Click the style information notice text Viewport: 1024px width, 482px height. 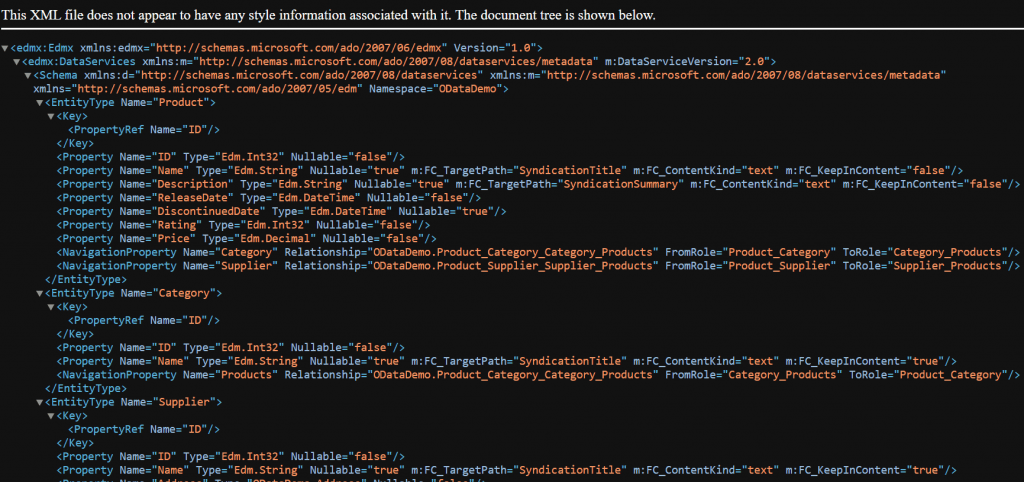(328, 16)
